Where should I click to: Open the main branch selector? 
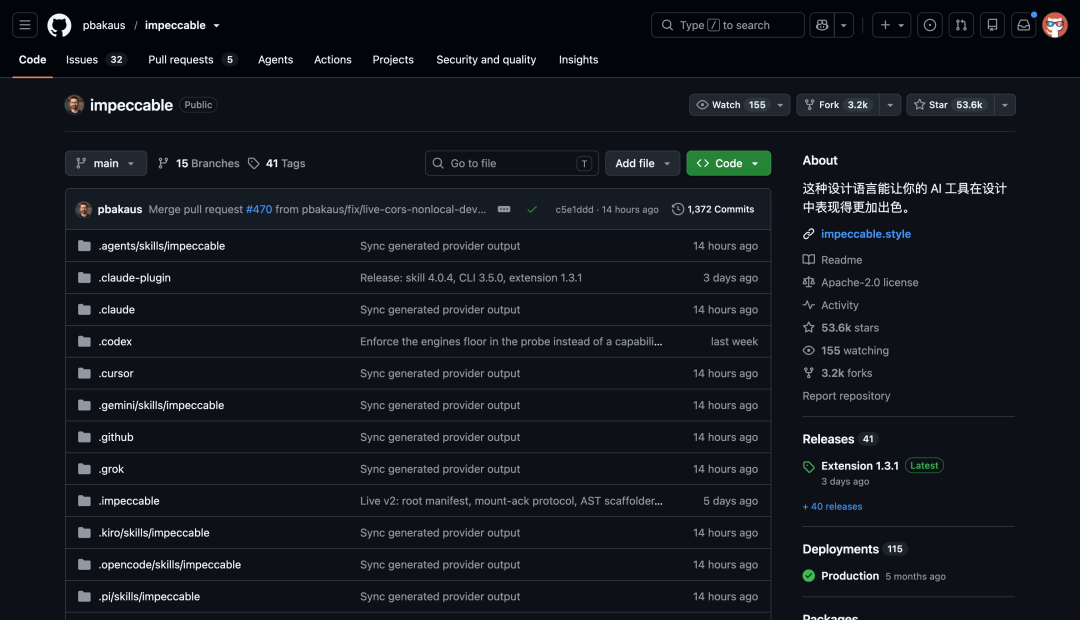tap(106, 163)
